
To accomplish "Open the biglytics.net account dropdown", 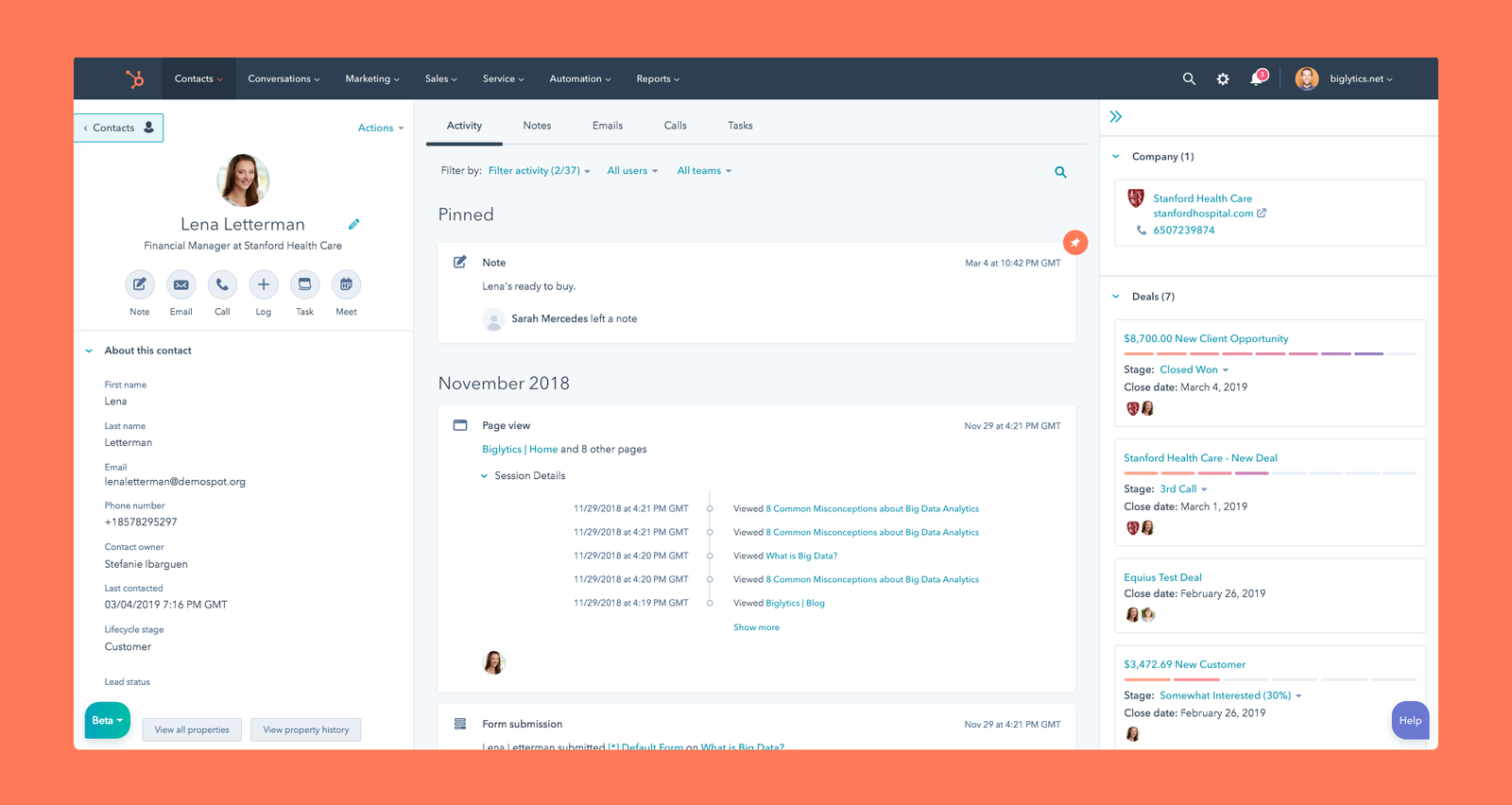I will [1361, 79].
